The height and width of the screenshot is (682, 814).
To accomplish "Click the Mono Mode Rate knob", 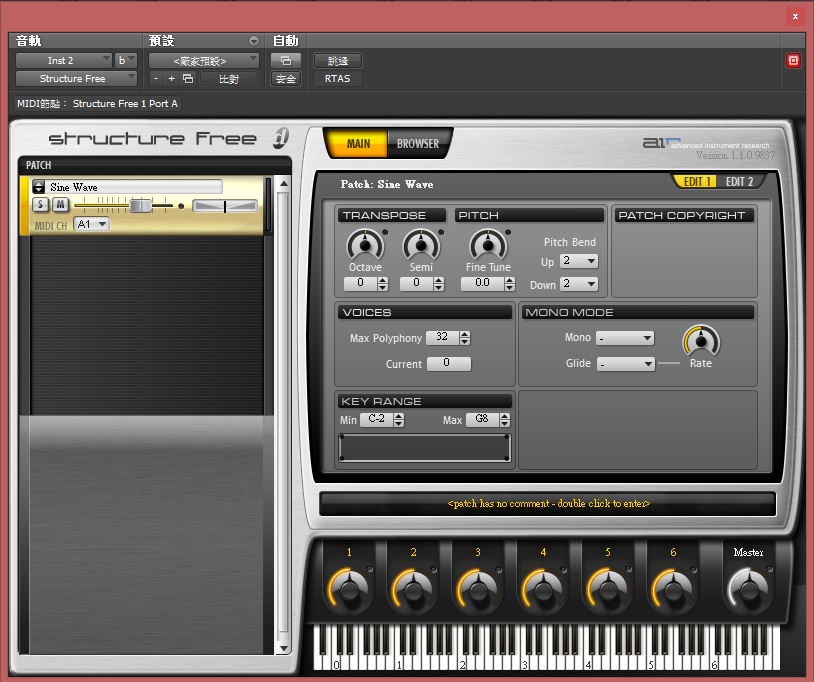I will tap(701, 340).
